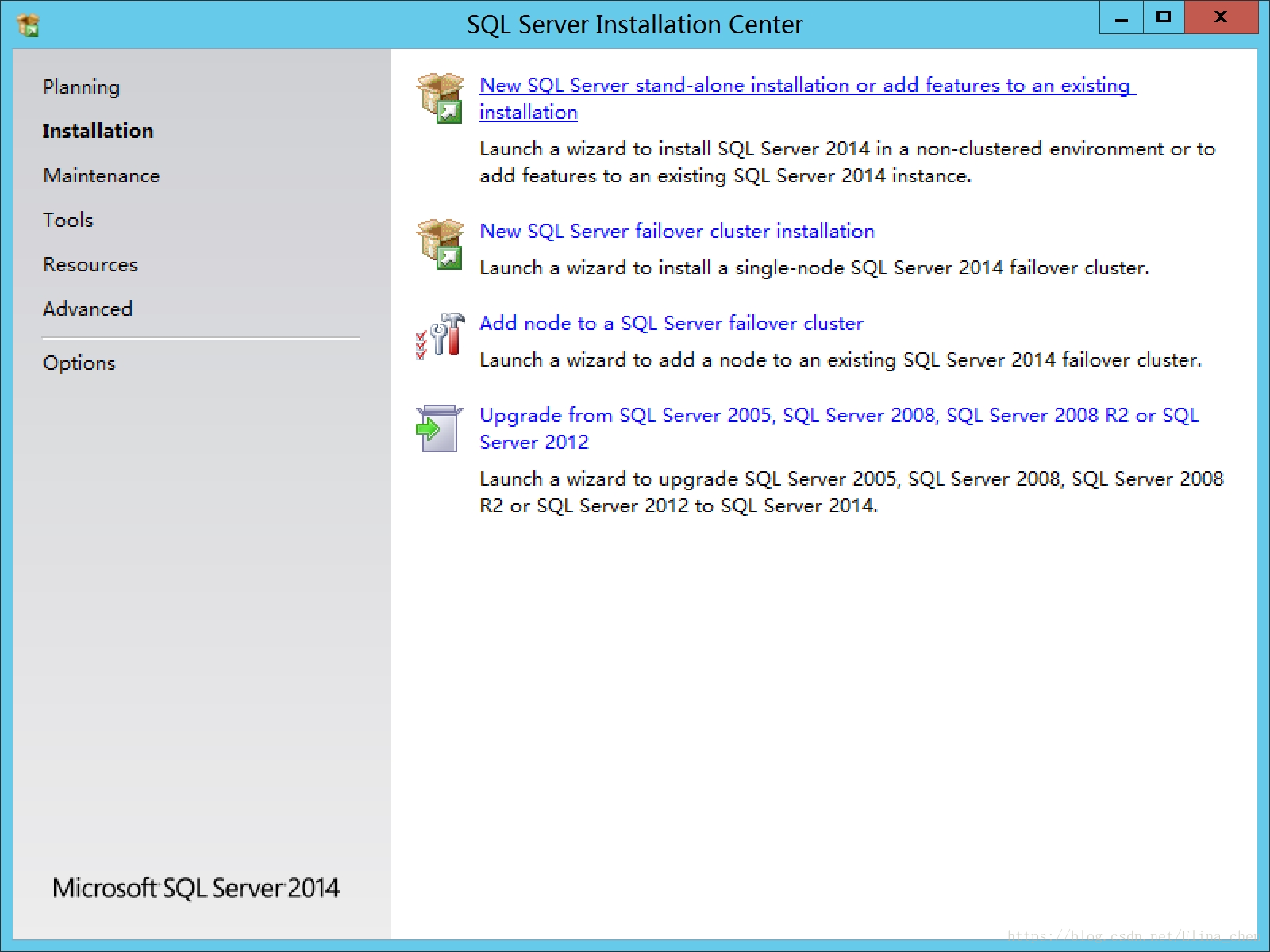Open the Resources page
The width and height of the screenshot is (1270, 952).
tap(90, 264)
